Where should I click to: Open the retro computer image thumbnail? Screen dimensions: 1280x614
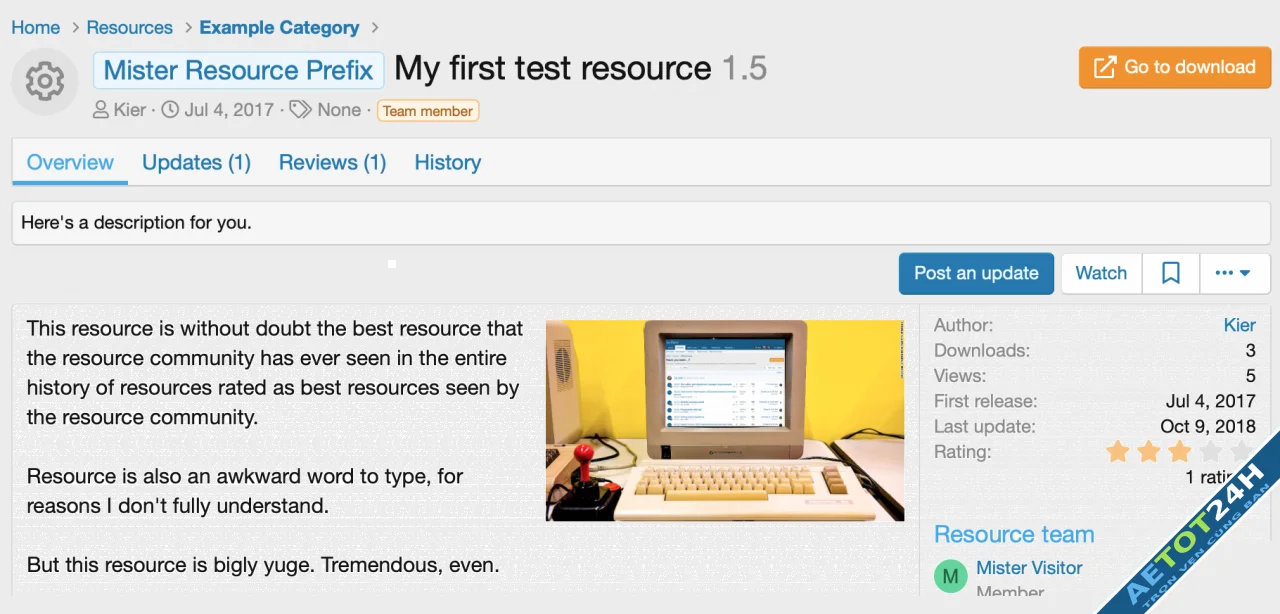(x=725, y=420)
